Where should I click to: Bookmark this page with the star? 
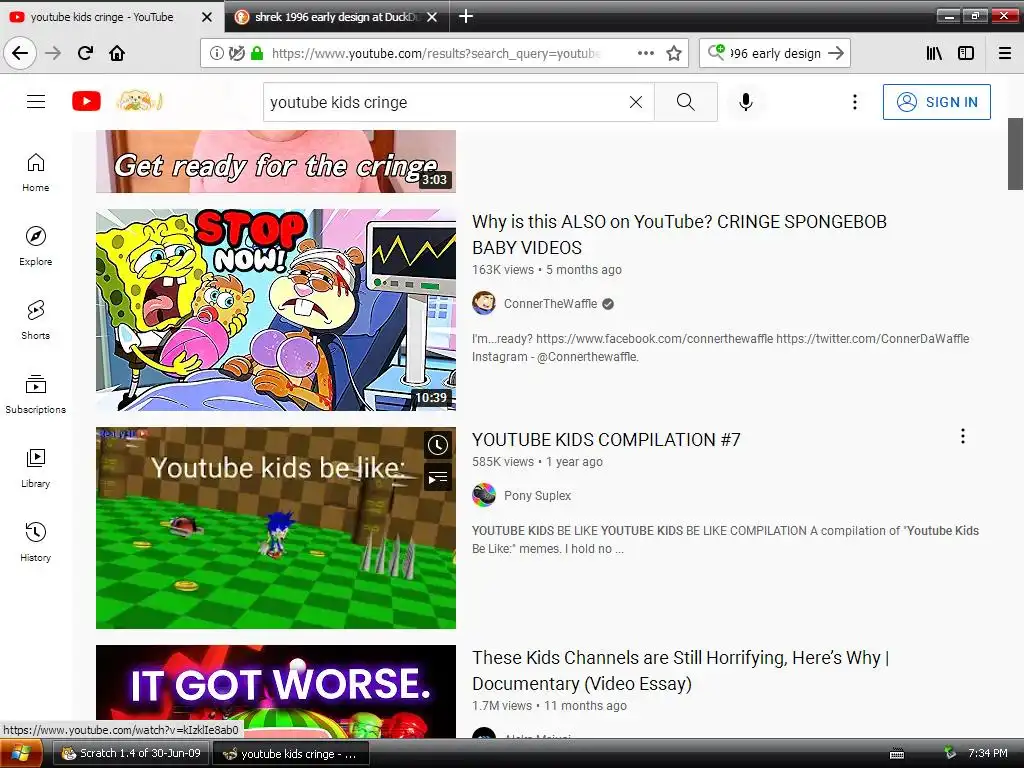pos(674,54)
